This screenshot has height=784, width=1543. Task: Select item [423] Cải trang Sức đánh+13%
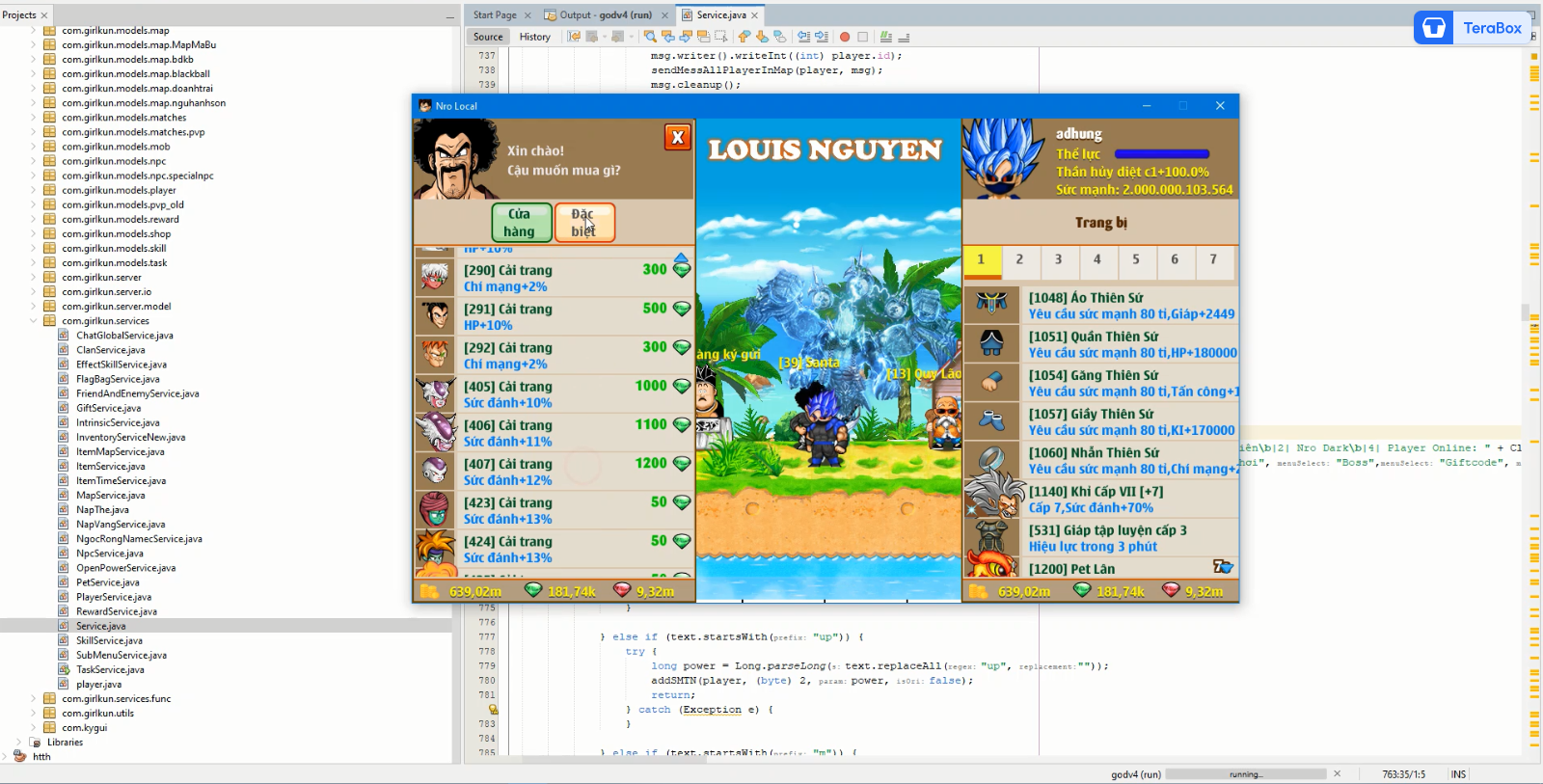[555, 510]
